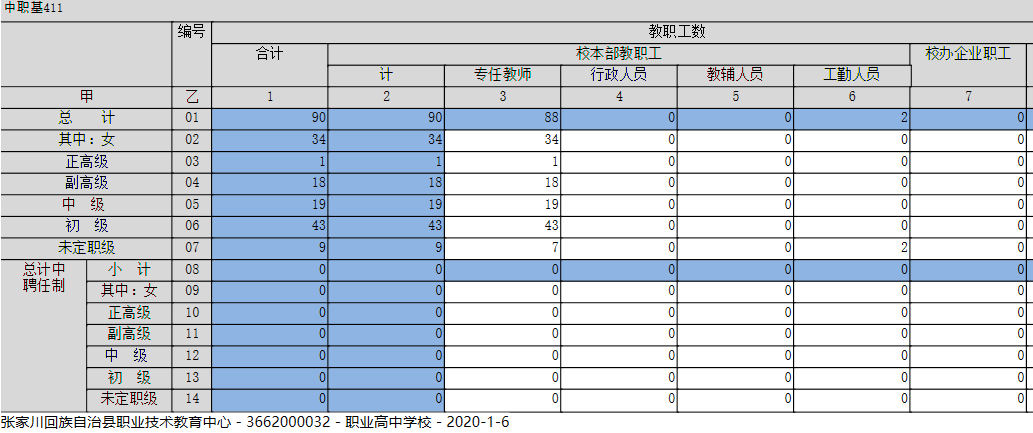Click the 校办企业职工 column header
The width and height of the screenshot is (1033, 433).
coord(967,54)
